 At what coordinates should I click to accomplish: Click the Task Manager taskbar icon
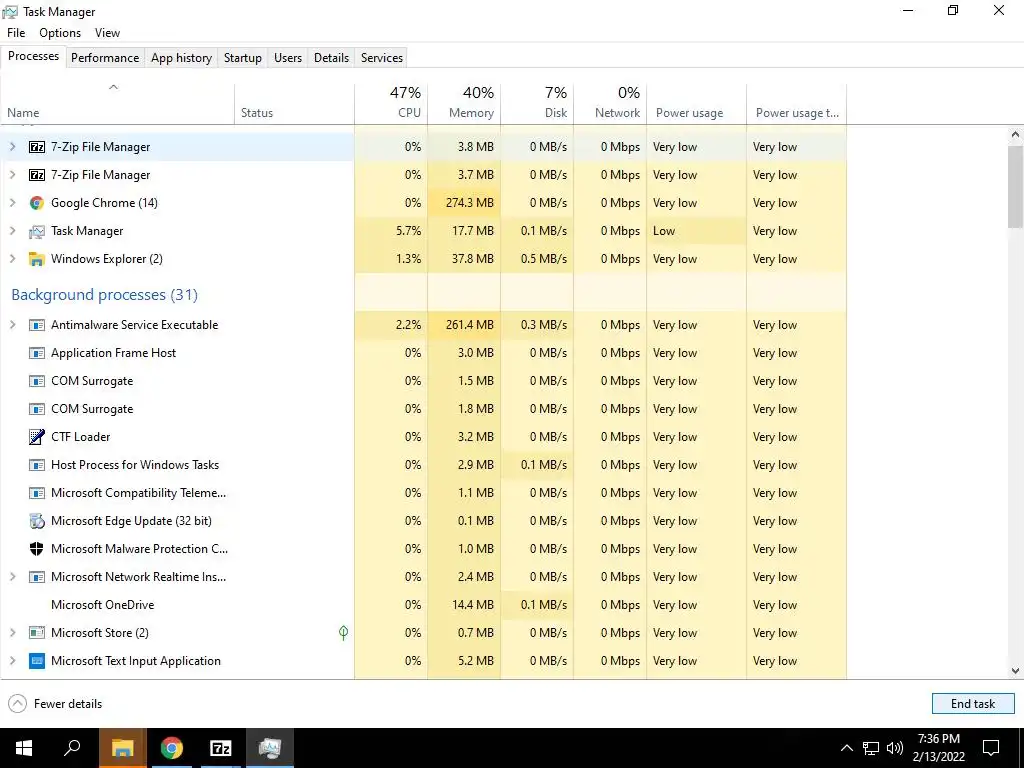(270, 748)
